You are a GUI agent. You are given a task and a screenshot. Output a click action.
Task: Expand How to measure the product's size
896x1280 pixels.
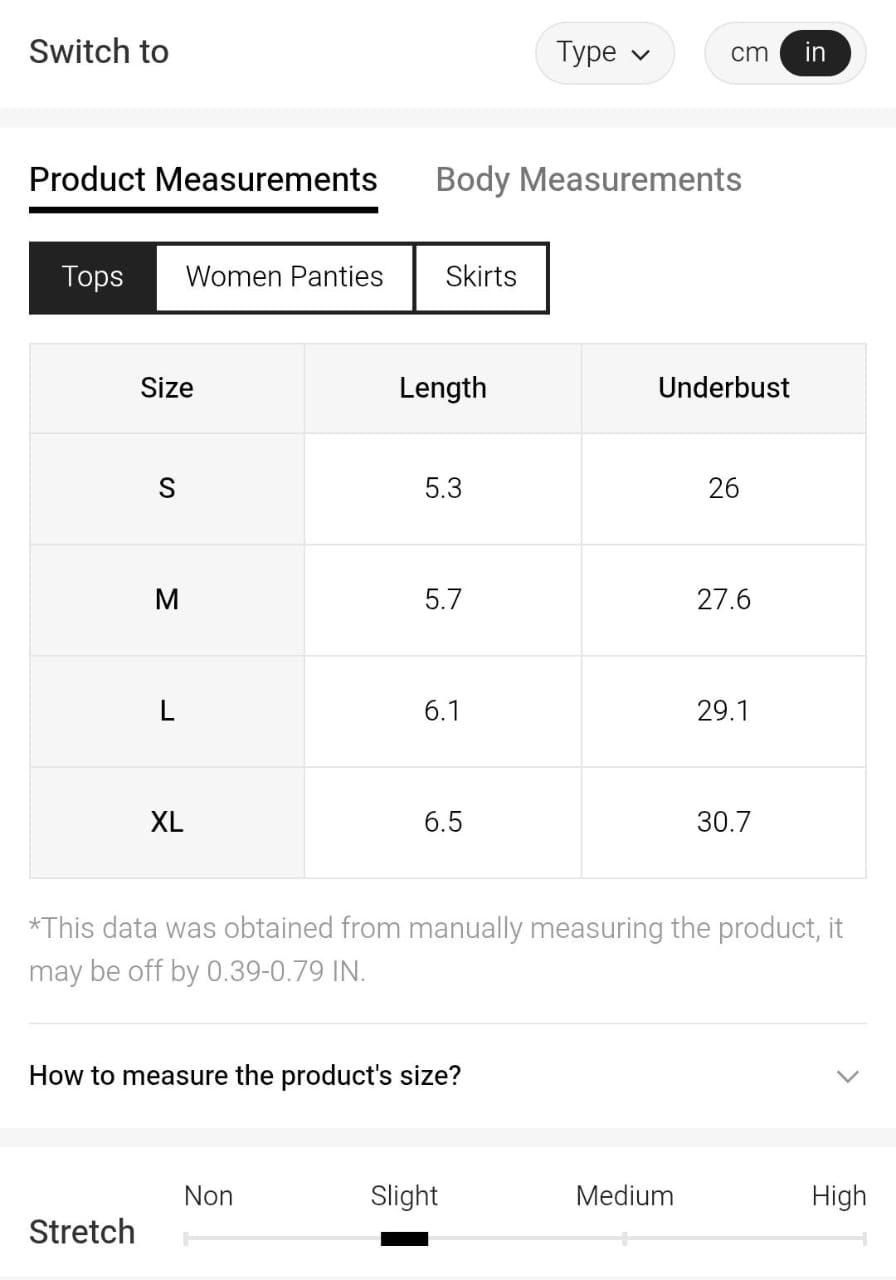pyautogui.click(x=245, y=1076)
